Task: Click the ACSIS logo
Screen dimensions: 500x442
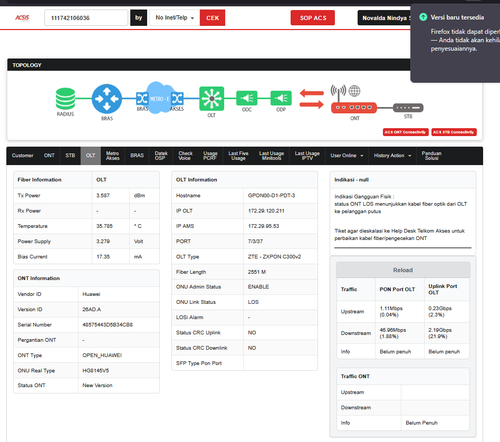Action: click(x=22, y=18)
